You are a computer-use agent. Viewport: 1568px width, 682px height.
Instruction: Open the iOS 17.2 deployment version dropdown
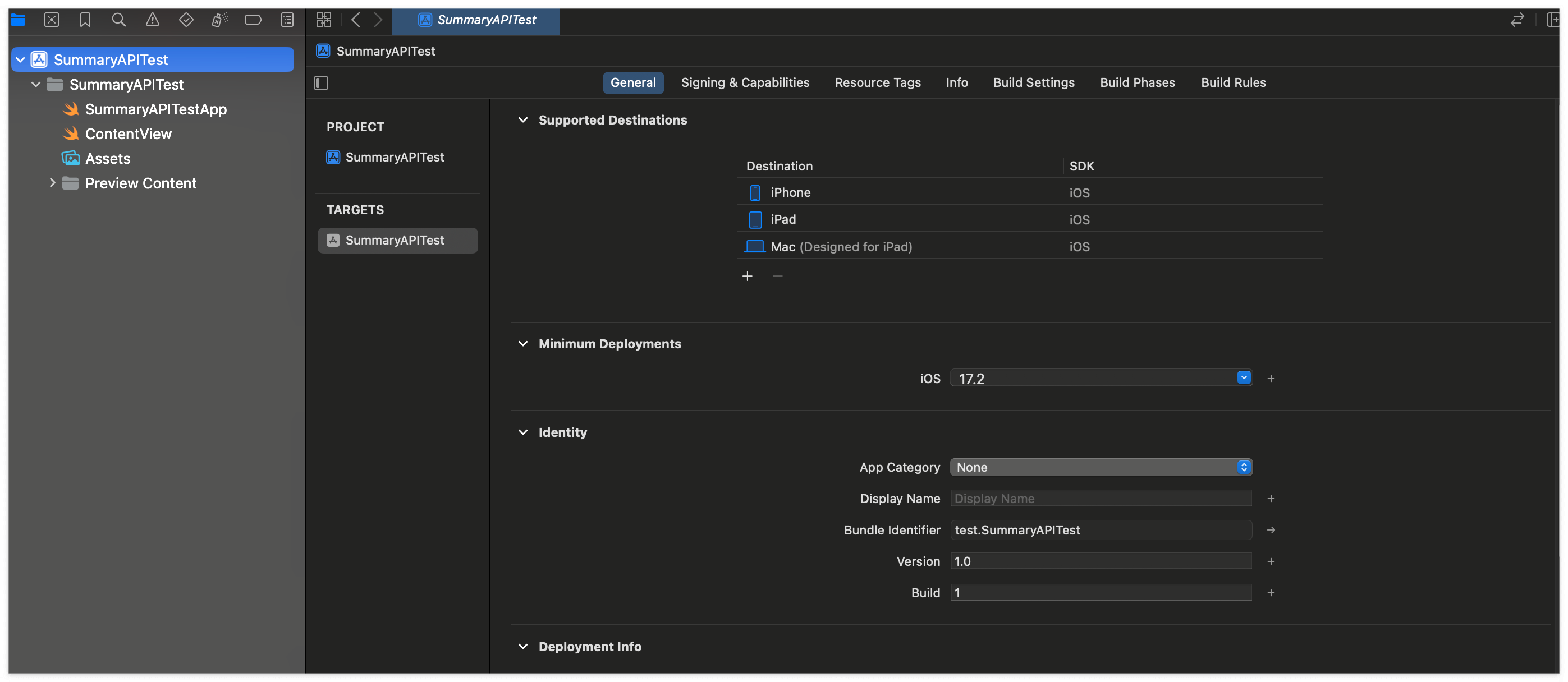tap(1244, 378)
